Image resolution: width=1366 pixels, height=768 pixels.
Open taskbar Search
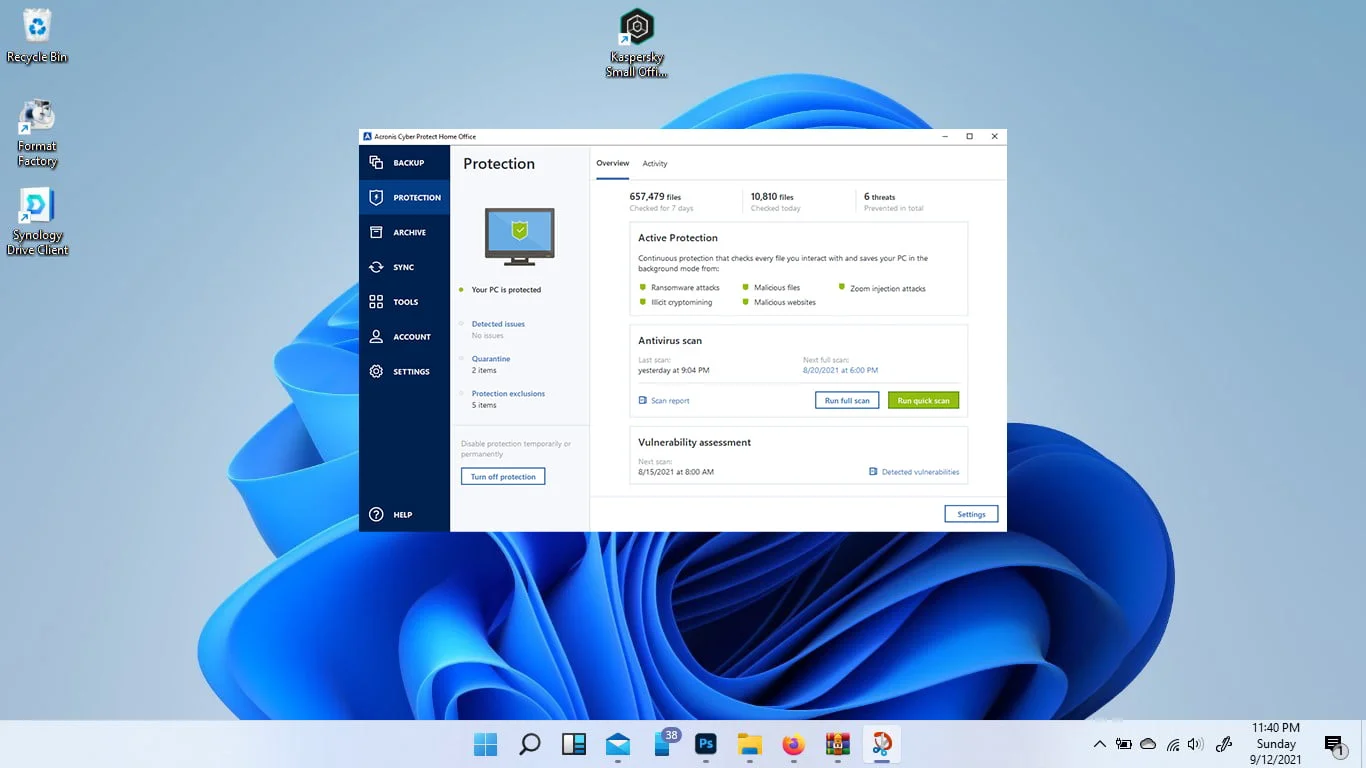pos(530,744)
